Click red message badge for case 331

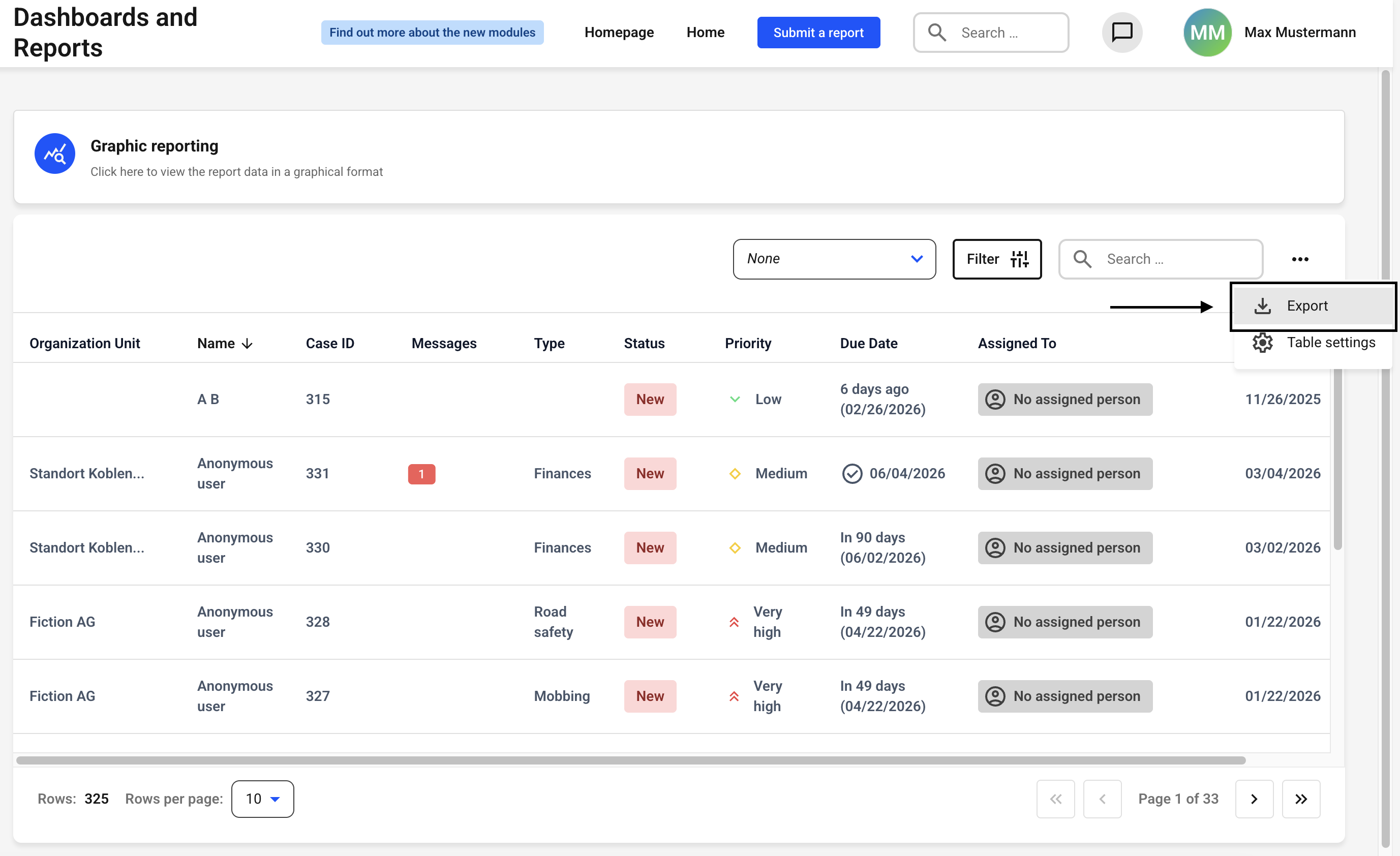click(421, 474)
